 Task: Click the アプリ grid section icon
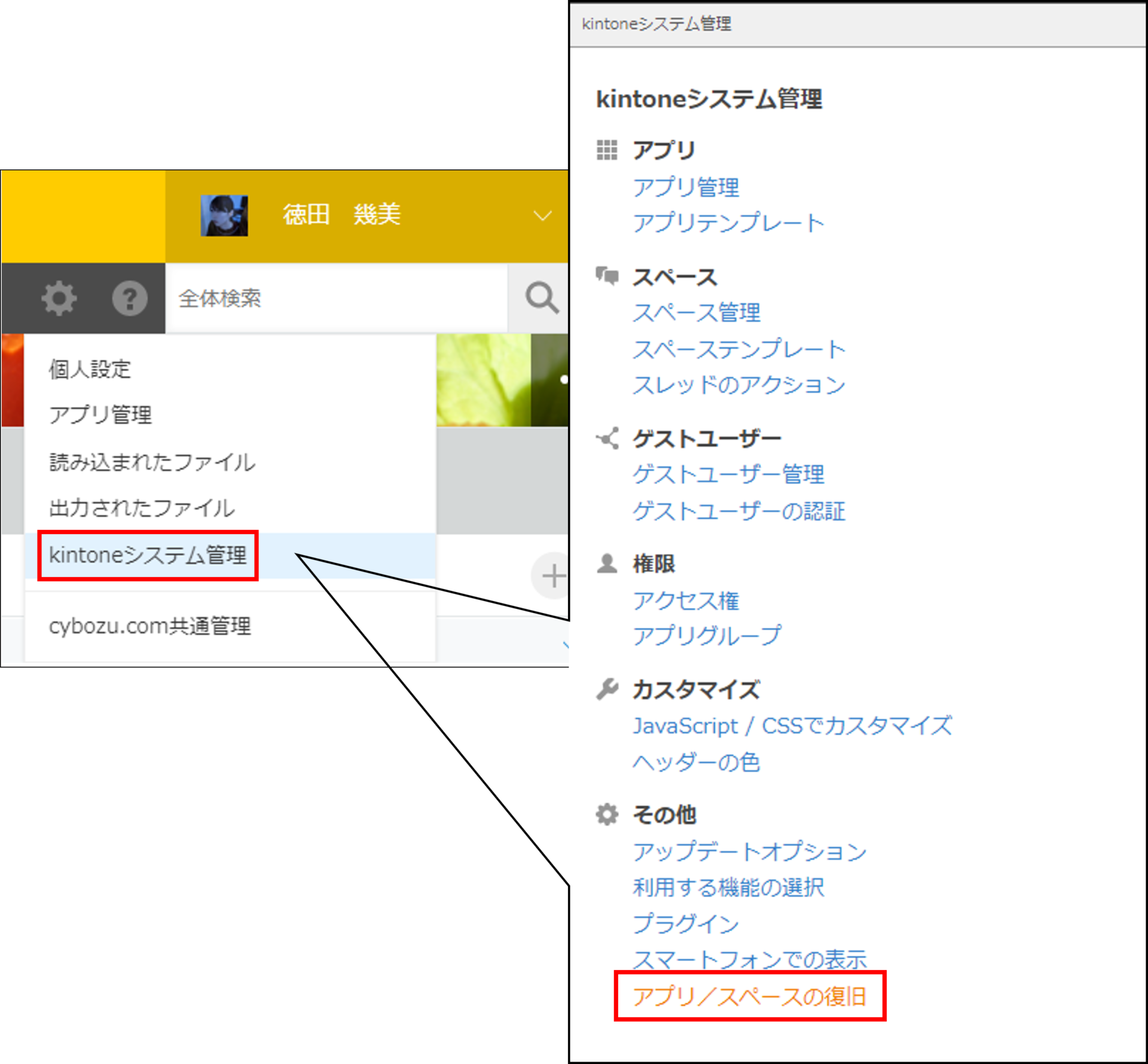pos(607,150)
